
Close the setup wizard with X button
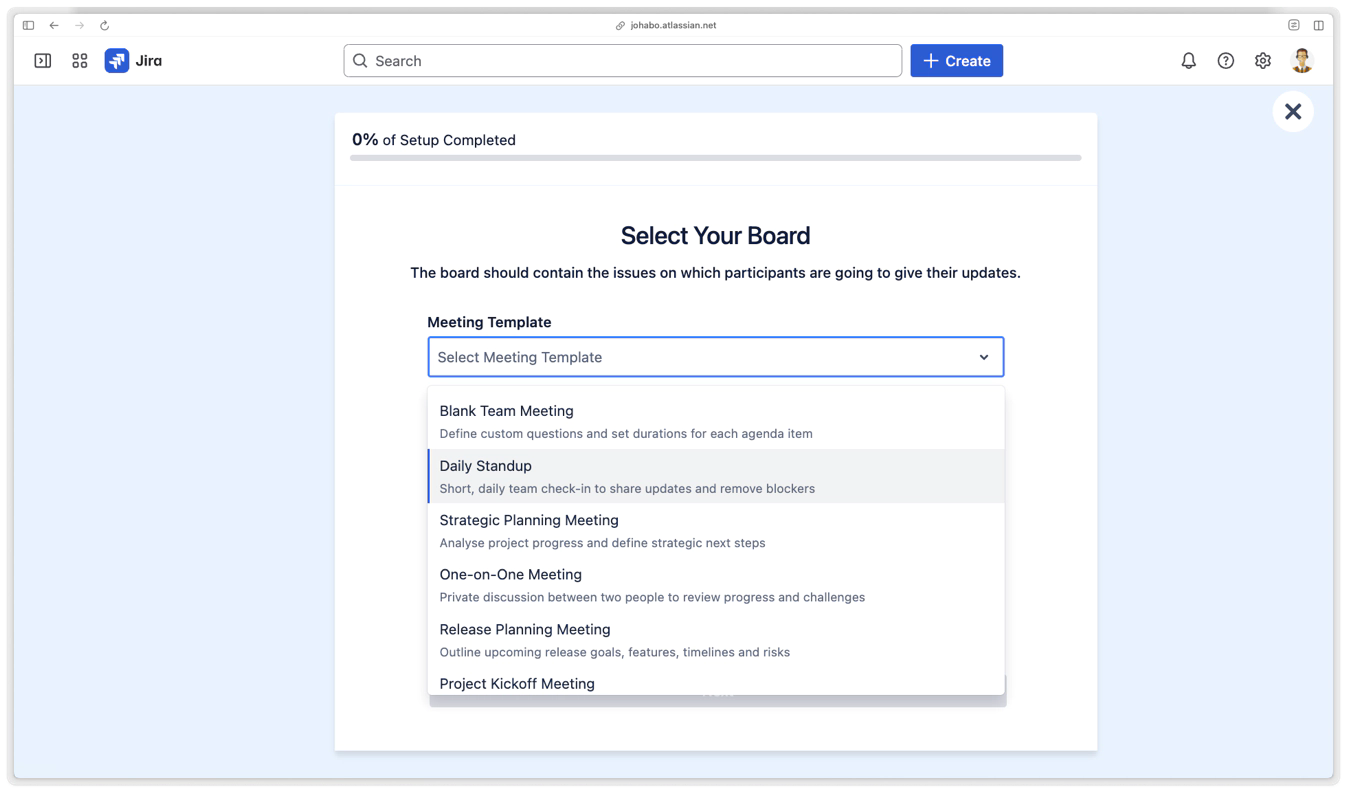[x=1292, y=111]
